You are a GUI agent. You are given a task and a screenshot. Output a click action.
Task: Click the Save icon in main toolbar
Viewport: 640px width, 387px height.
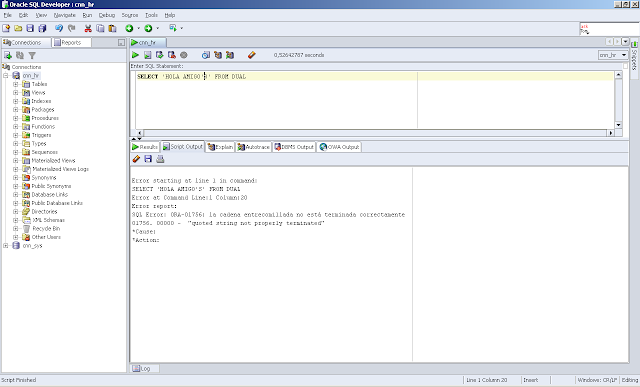pyautogui.click(x=30, y=28)
